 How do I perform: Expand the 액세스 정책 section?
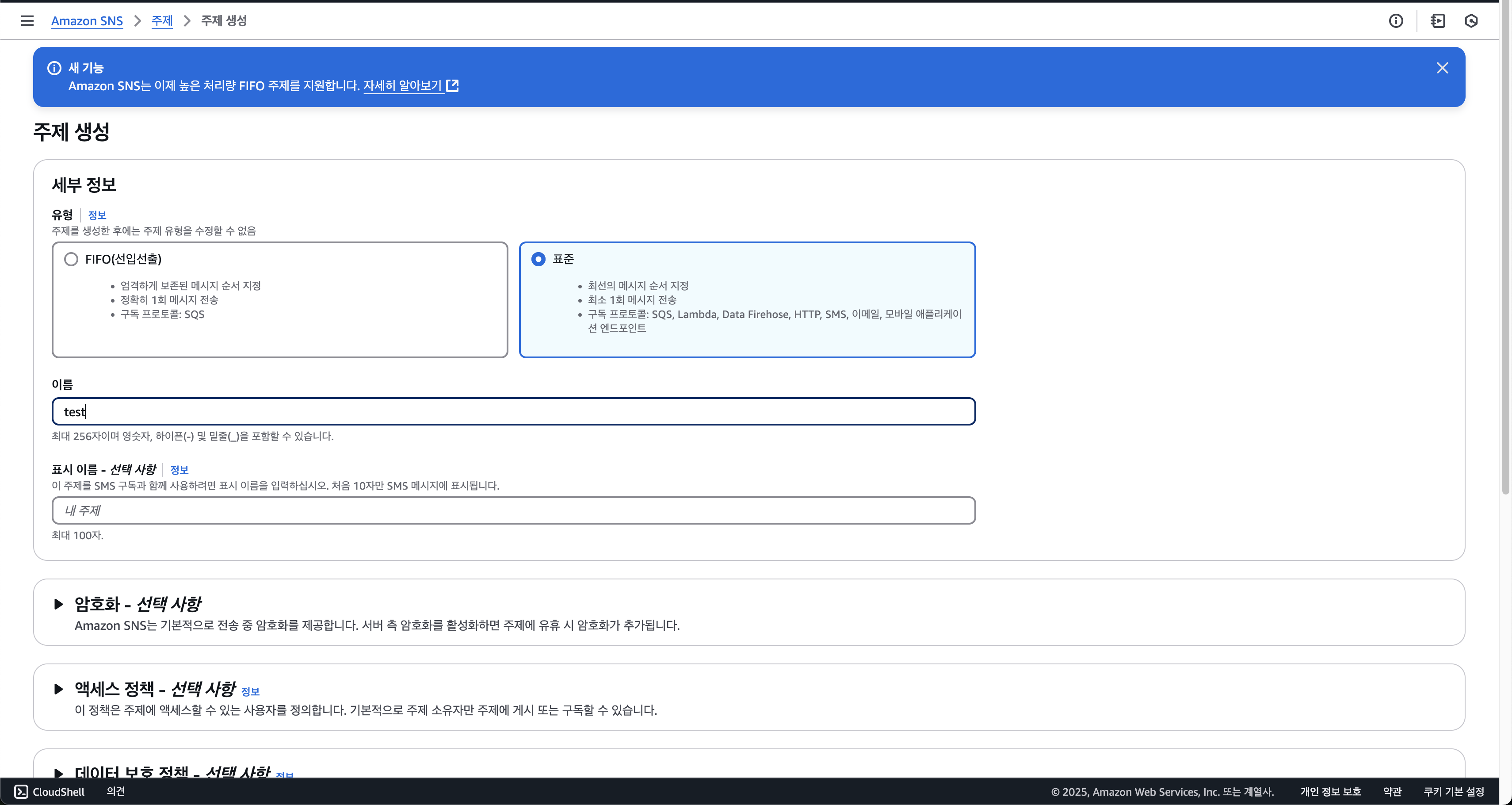click(x=58, y=689)
